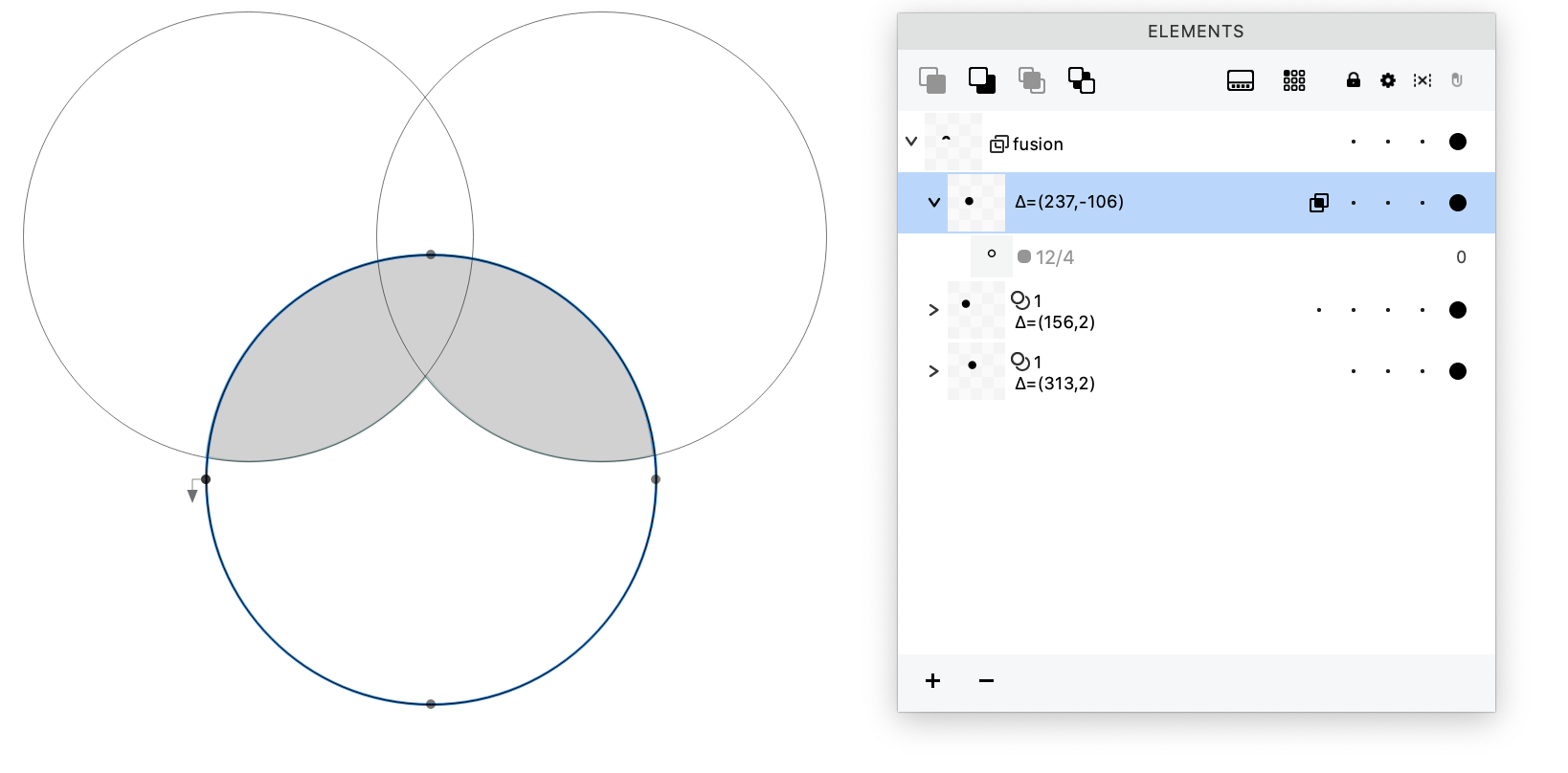1568x773 pixels.
Task: Click the greyed union boolean icon
Action: (932, 80)
